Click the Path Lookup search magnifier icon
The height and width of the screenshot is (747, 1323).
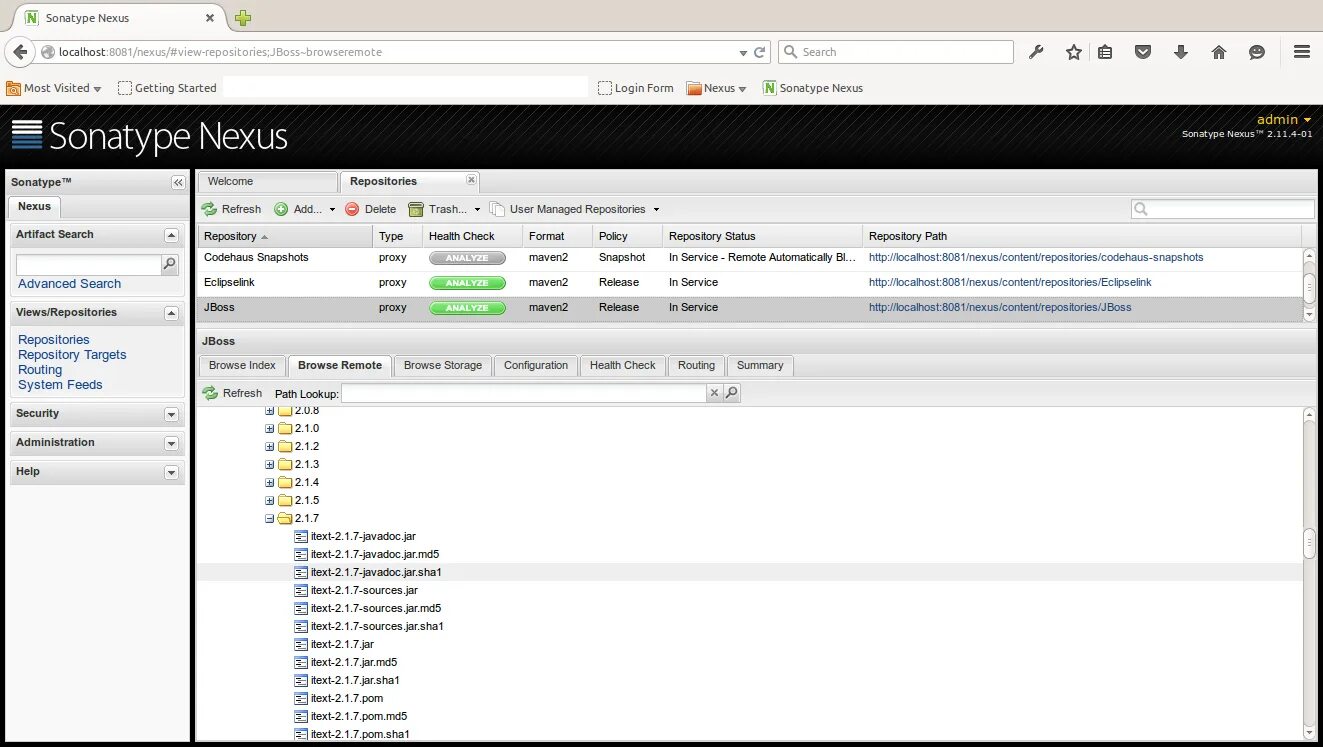click(x=731, y=393)
